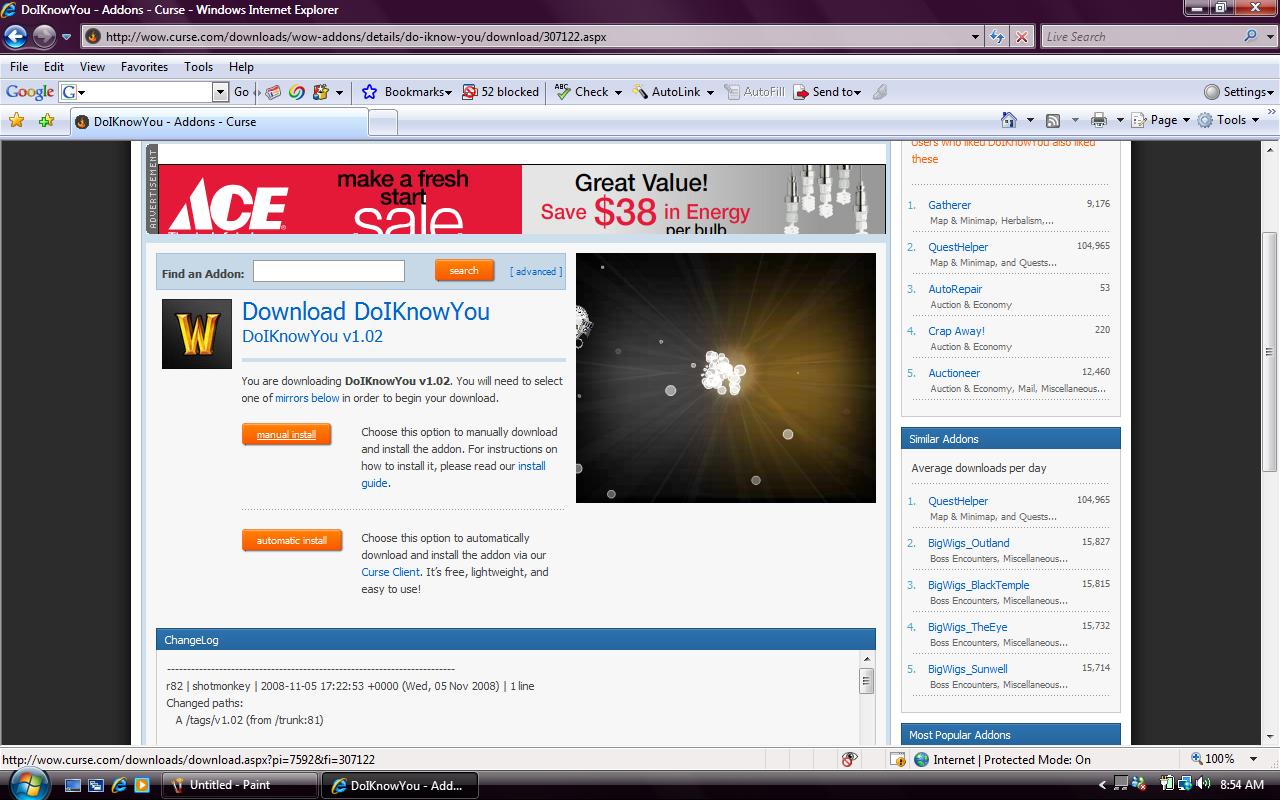The width and height of the screenshot is (1280, 800).
Task: Click the advanced search link
Action: (x=536, y=271)
